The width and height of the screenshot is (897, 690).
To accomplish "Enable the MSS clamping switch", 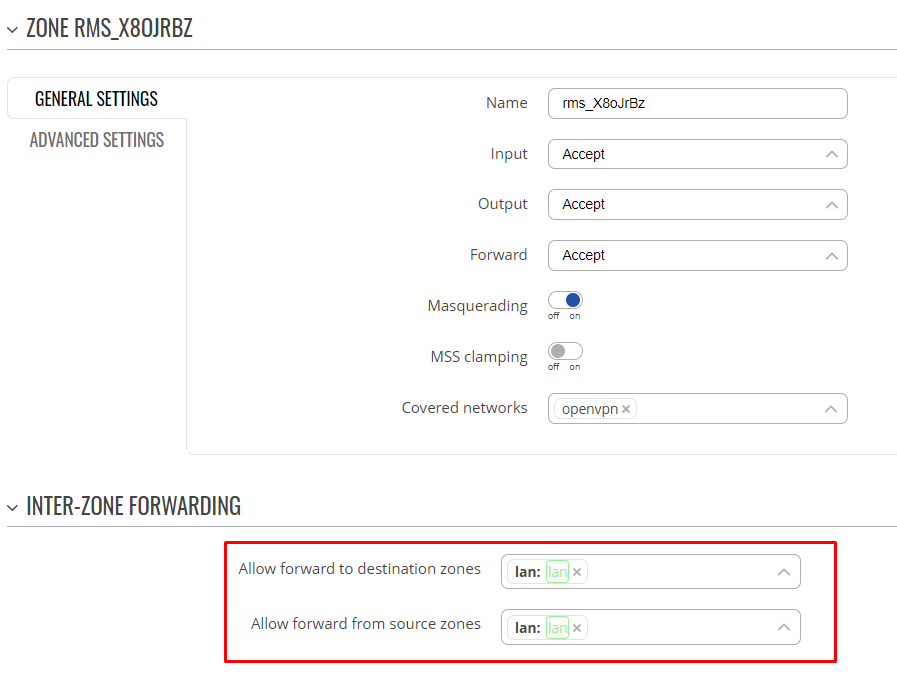I will pyautogui.click(x=565, y=351).
